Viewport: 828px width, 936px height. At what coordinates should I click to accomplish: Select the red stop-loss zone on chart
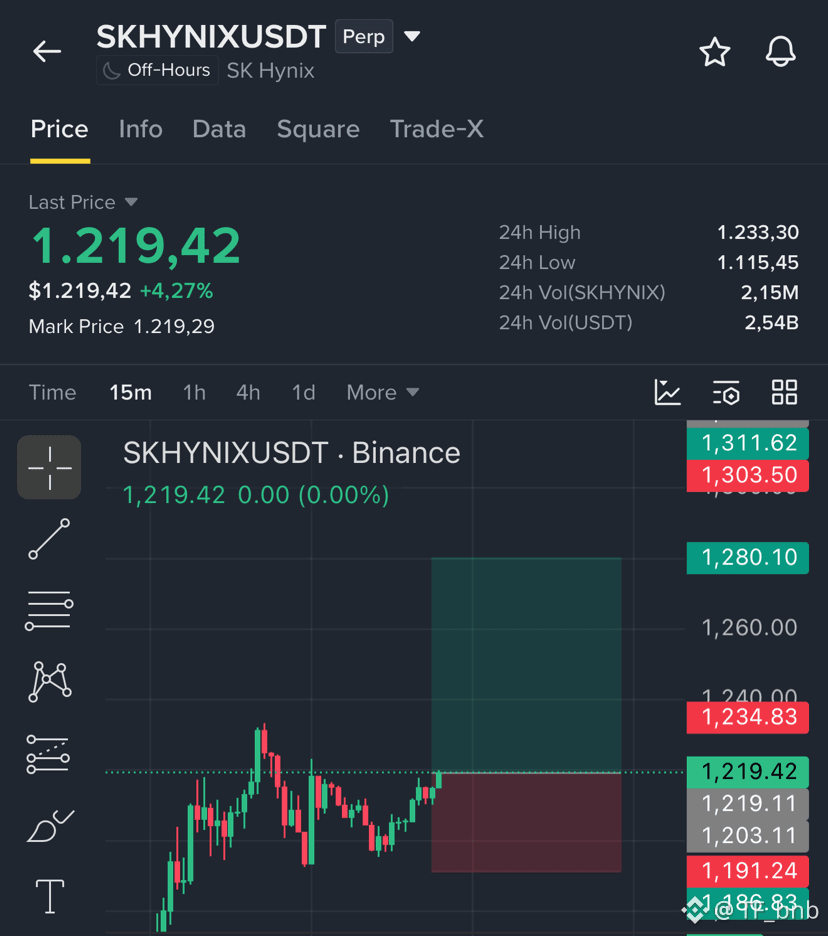526,823
